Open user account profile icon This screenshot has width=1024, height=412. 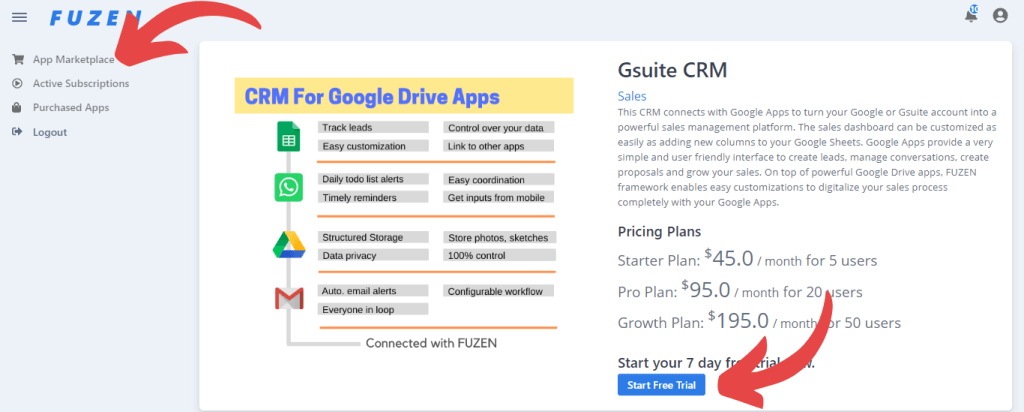pyautogui.click(x=1000, y=16)
